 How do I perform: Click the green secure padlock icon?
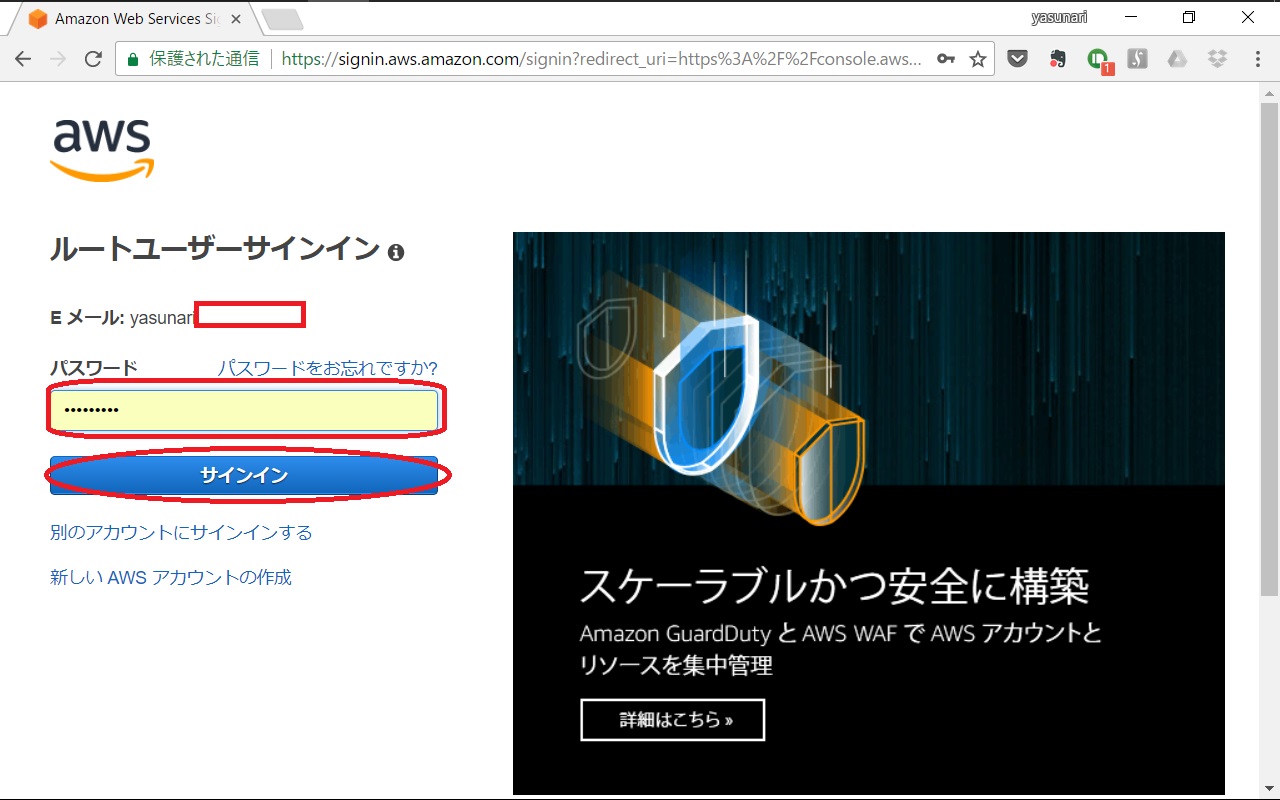tap(133, 59)
